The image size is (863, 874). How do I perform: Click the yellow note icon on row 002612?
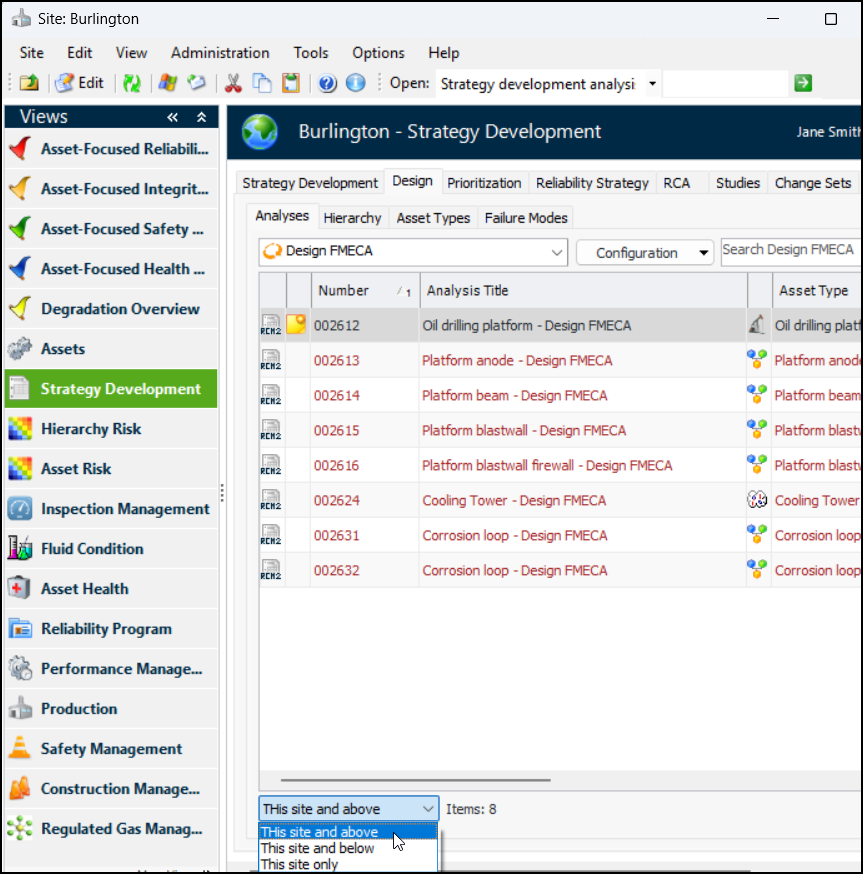(x=297, y=325)
